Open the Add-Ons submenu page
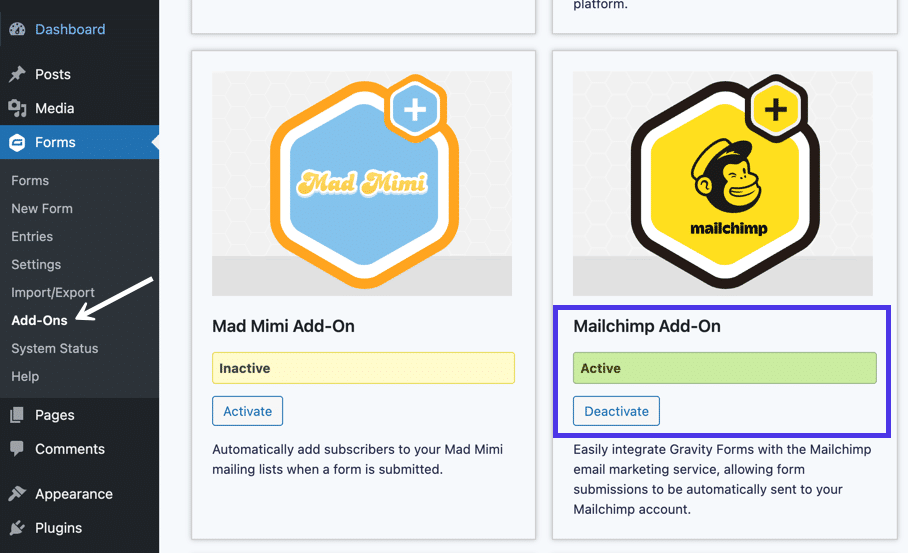Viewport: 908px width, 553px height. 39,320
